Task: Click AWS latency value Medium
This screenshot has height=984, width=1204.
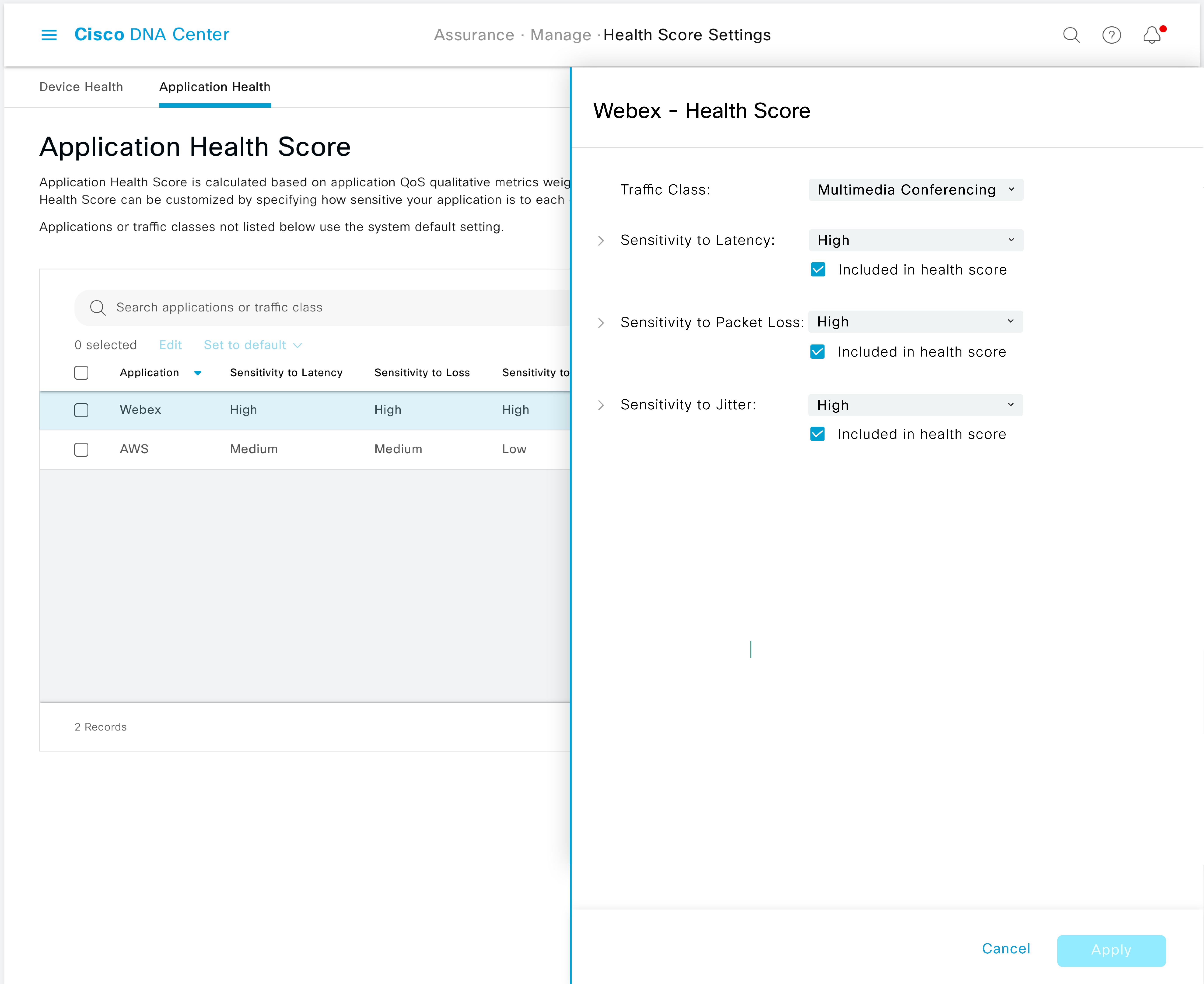Action: pyautogui.click(x=254, y=449)
